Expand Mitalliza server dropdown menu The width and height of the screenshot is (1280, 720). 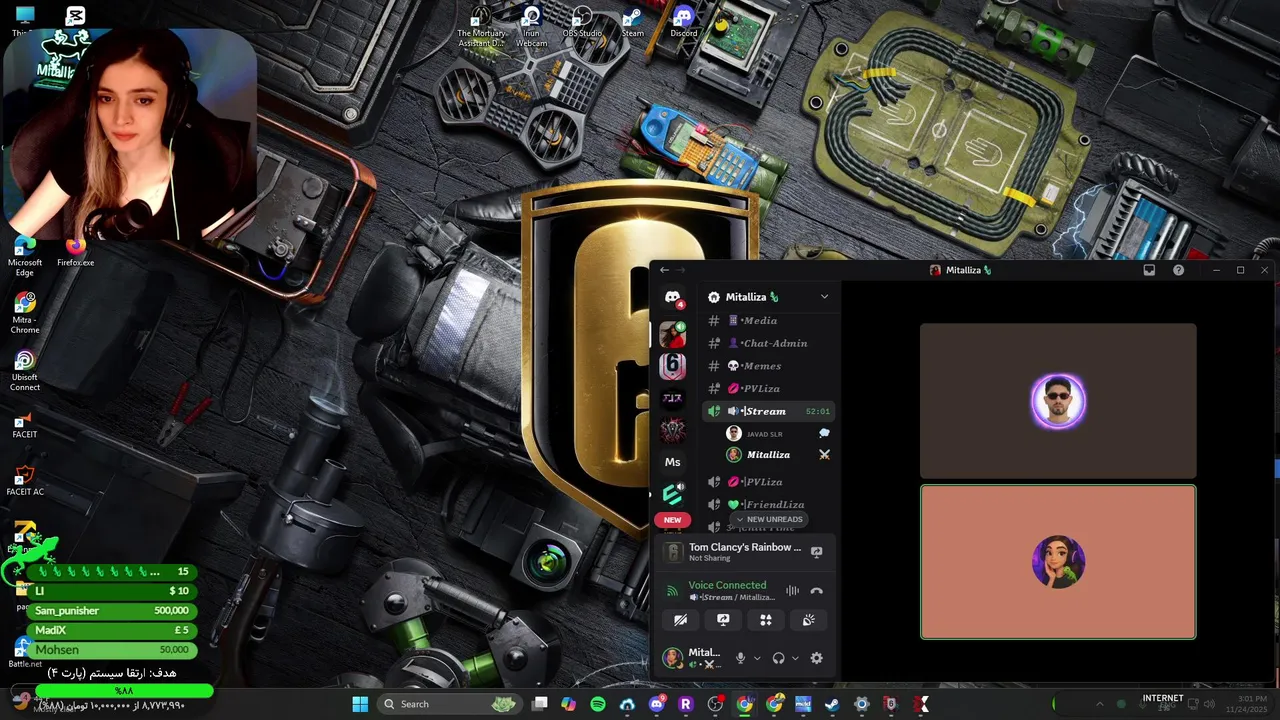(824, 297)
